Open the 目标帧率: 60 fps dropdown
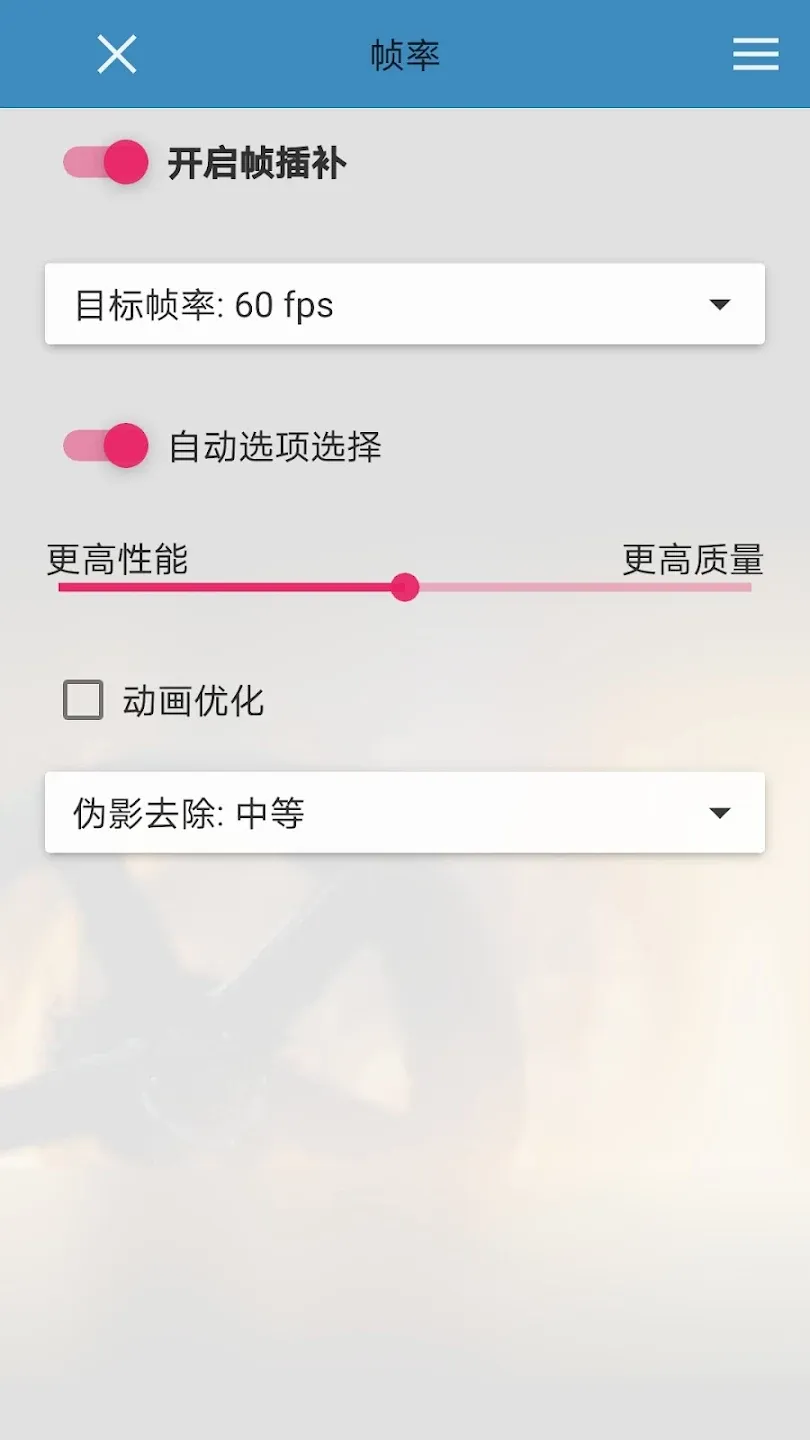Image resolution: width=810 pixels, height=1440 pixels. 405,304
